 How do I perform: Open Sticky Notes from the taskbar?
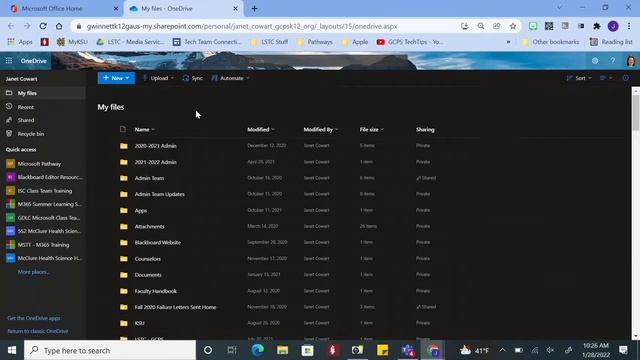382,350
